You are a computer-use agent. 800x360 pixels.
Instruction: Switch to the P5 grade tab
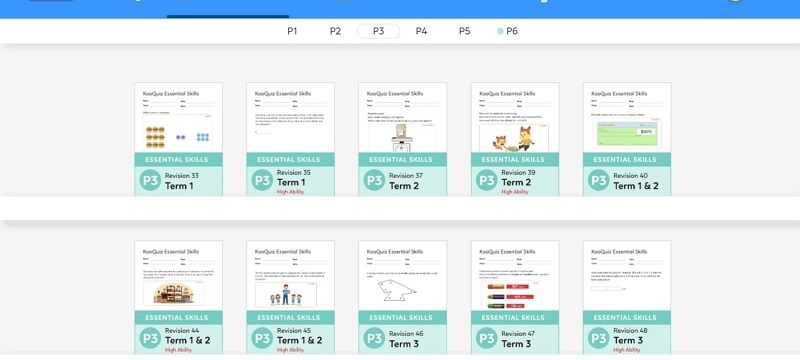pyautogui.click(x=464, y=31)
